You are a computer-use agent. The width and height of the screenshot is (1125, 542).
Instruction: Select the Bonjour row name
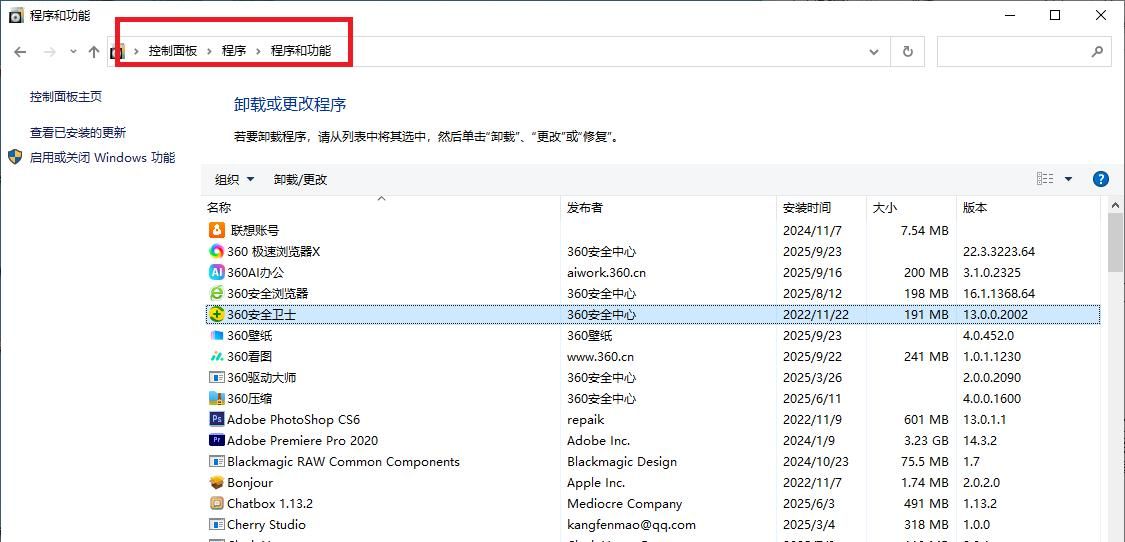point(250,482)
